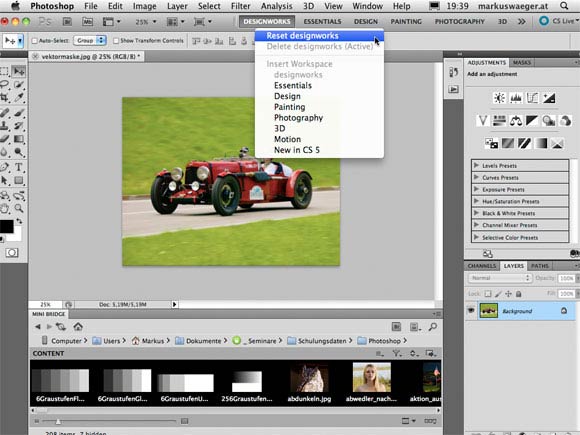580x435 pixels.
Task: Enable Show Transform Controls checkbox
Action: (116, 41)
